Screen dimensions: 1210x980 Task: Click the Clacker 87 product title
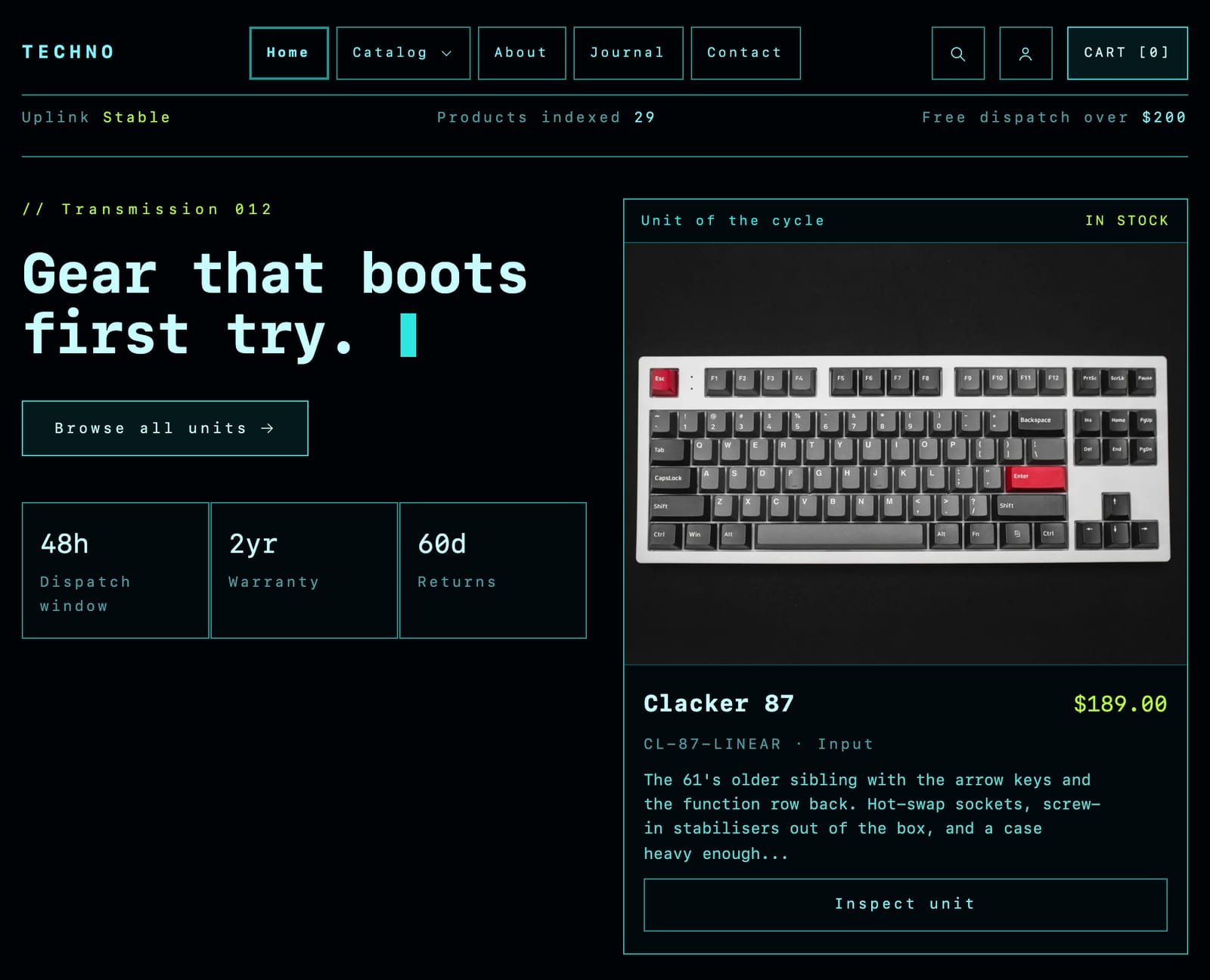[x=718, y=704]
